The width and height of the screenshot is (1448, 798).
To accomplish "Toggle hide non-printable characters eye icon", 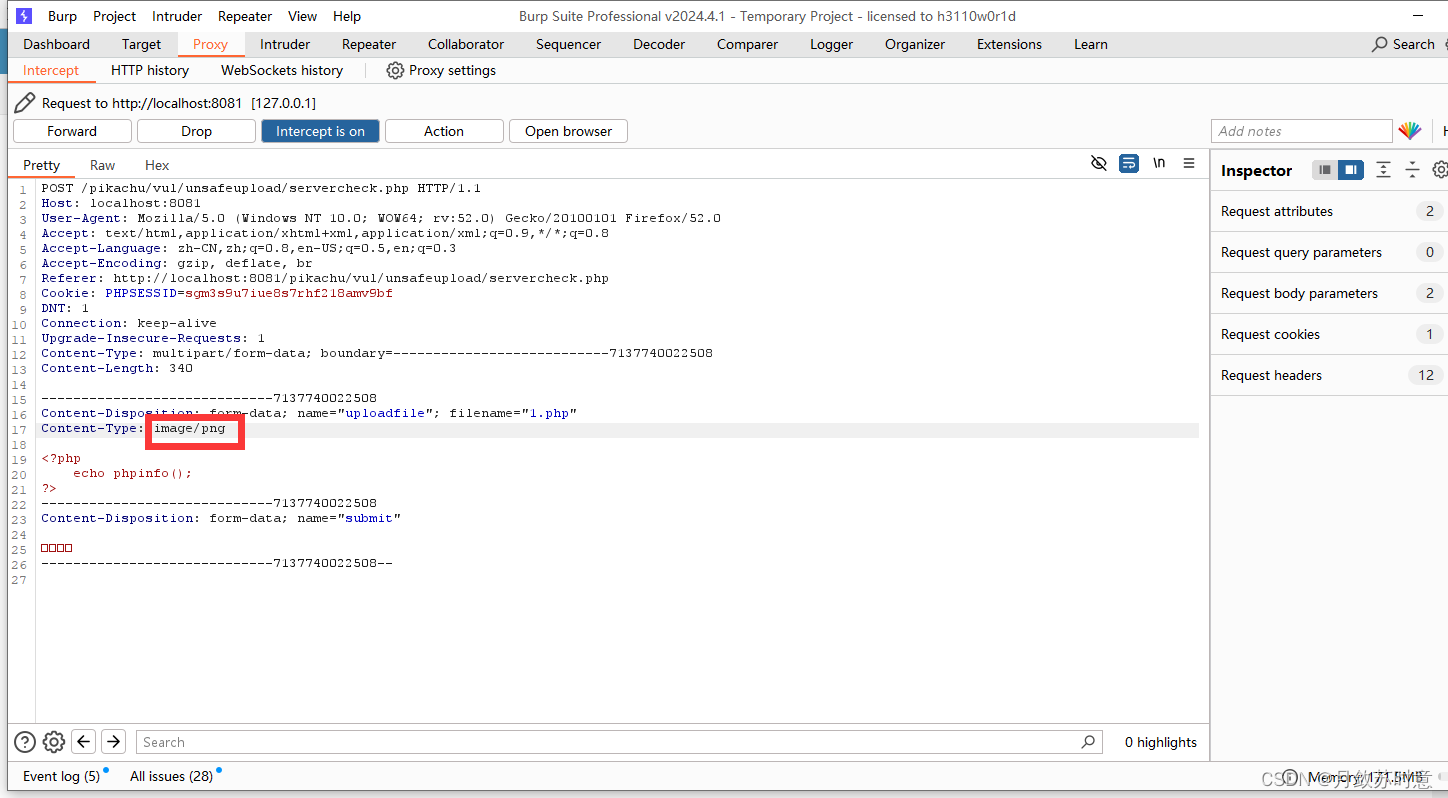I will (x=1099, y=163).
